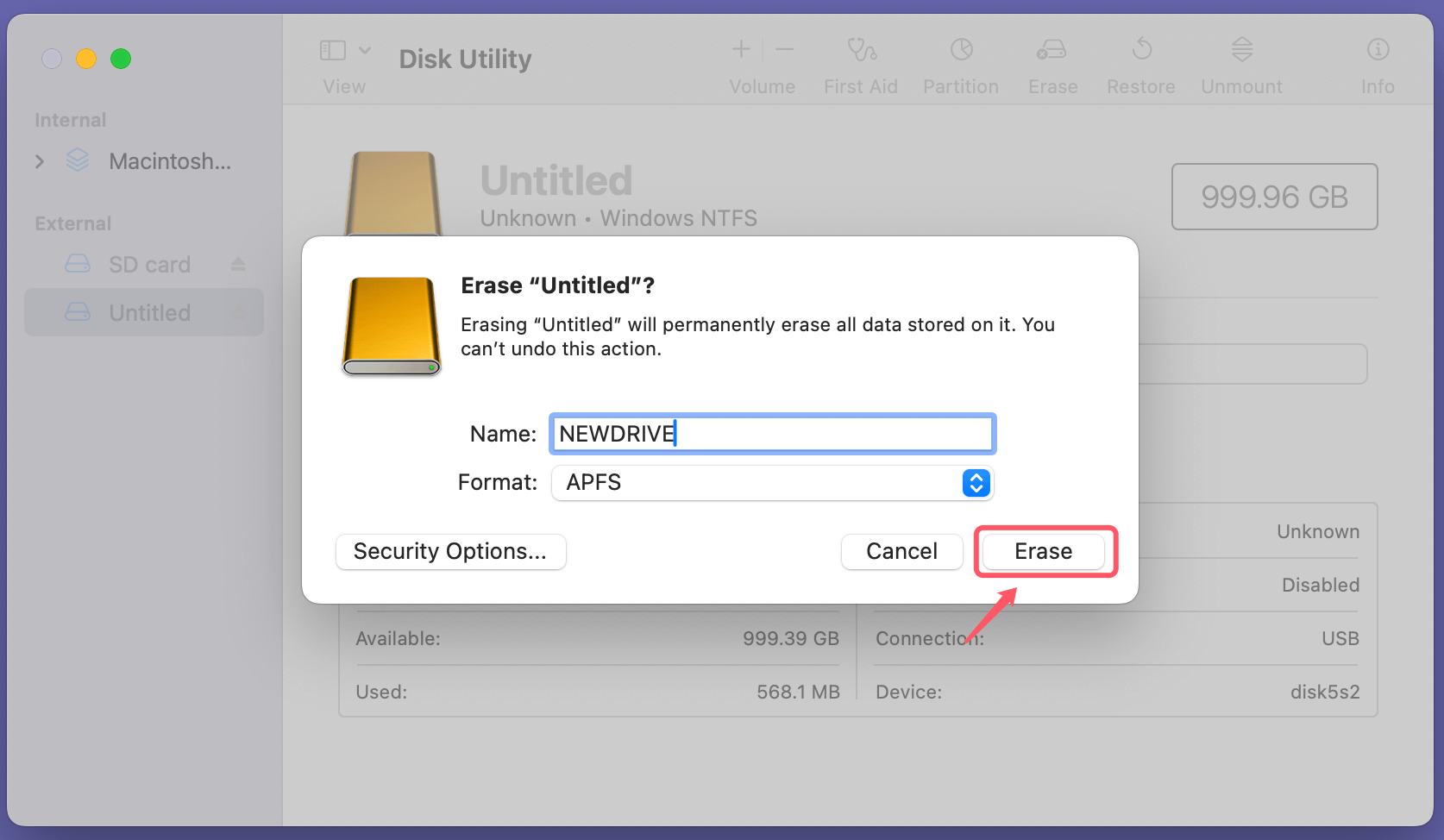Open Security Options dialog
The image size is (1444, 840).
click(450, 552)
